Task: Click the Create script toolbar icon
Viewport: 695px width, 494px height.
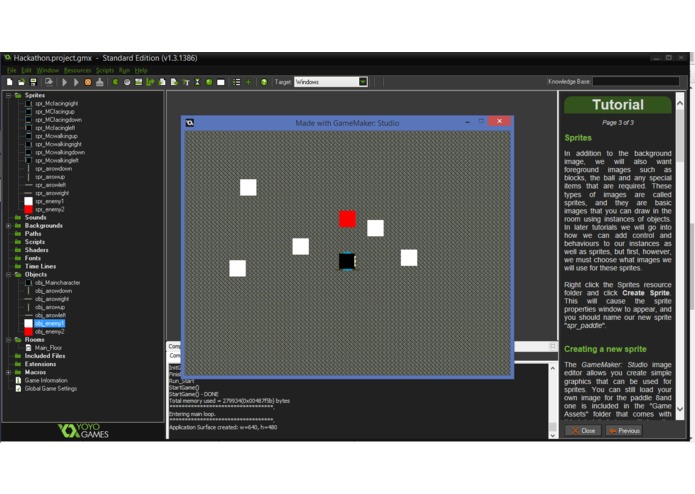Action: pos(162,82)
